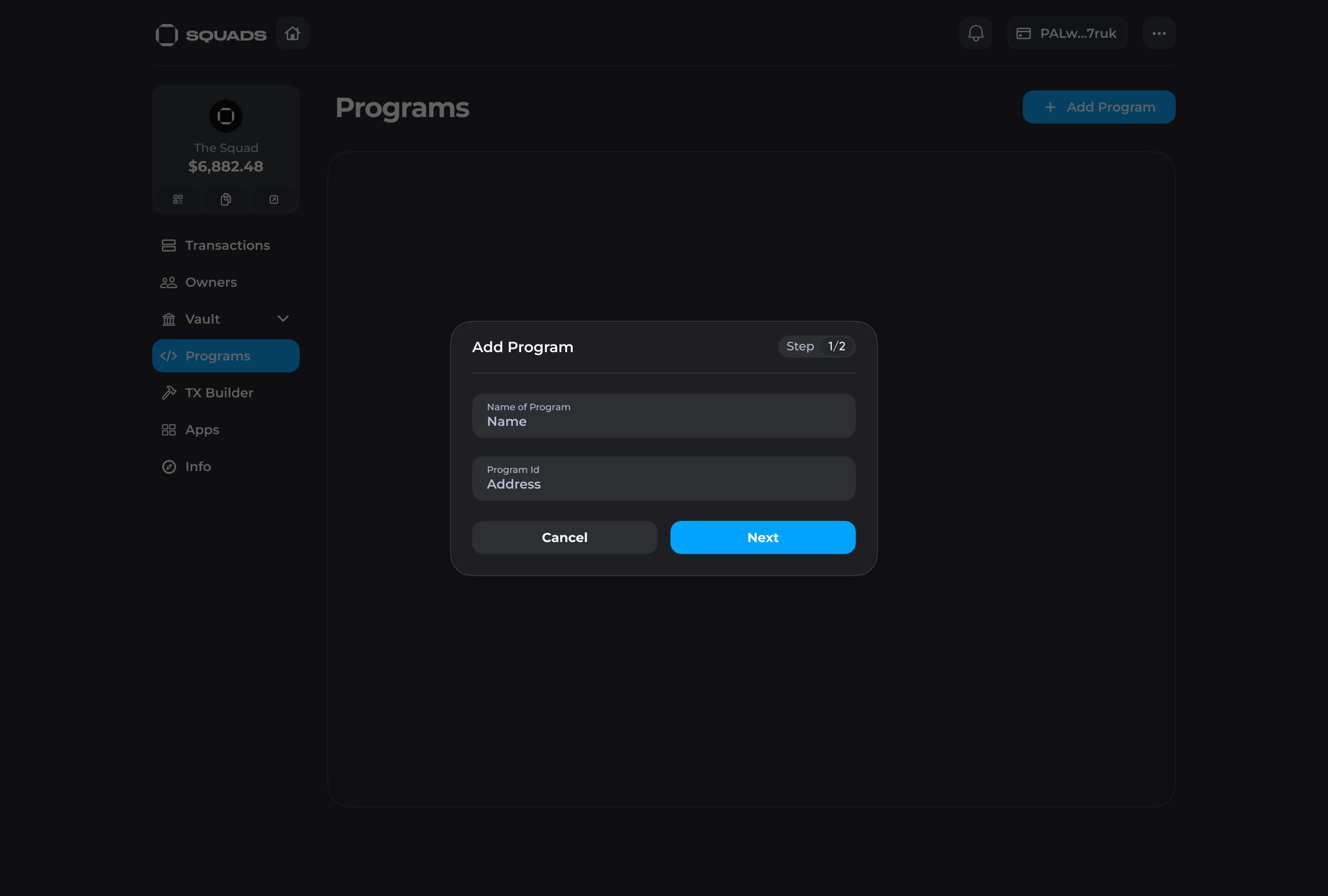Open the Info page
The height and width of the screenshot is (896, 1328).
[x=198, y=467]
